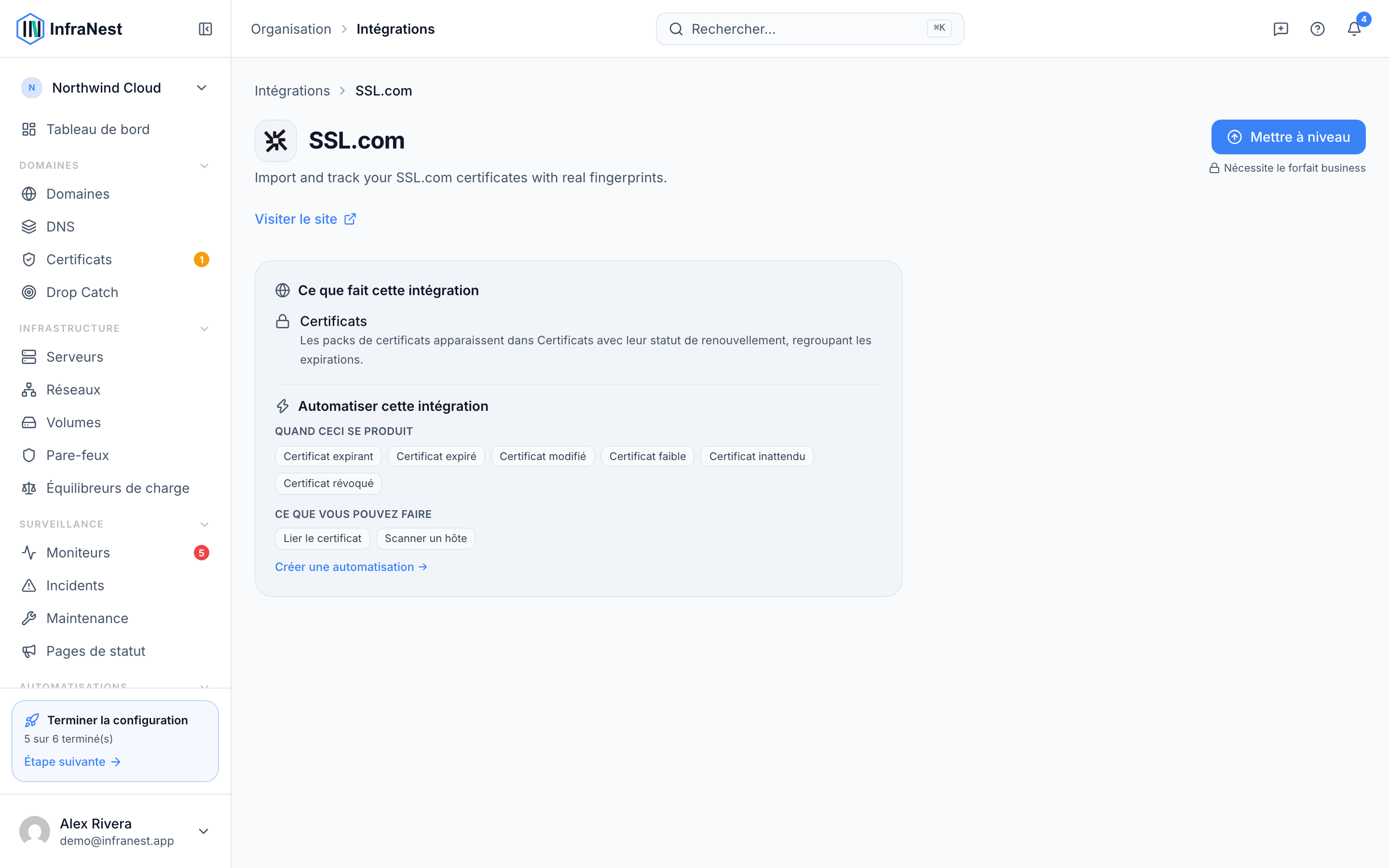
Task: Go to Domaines page
Action: tap(115, 194)
